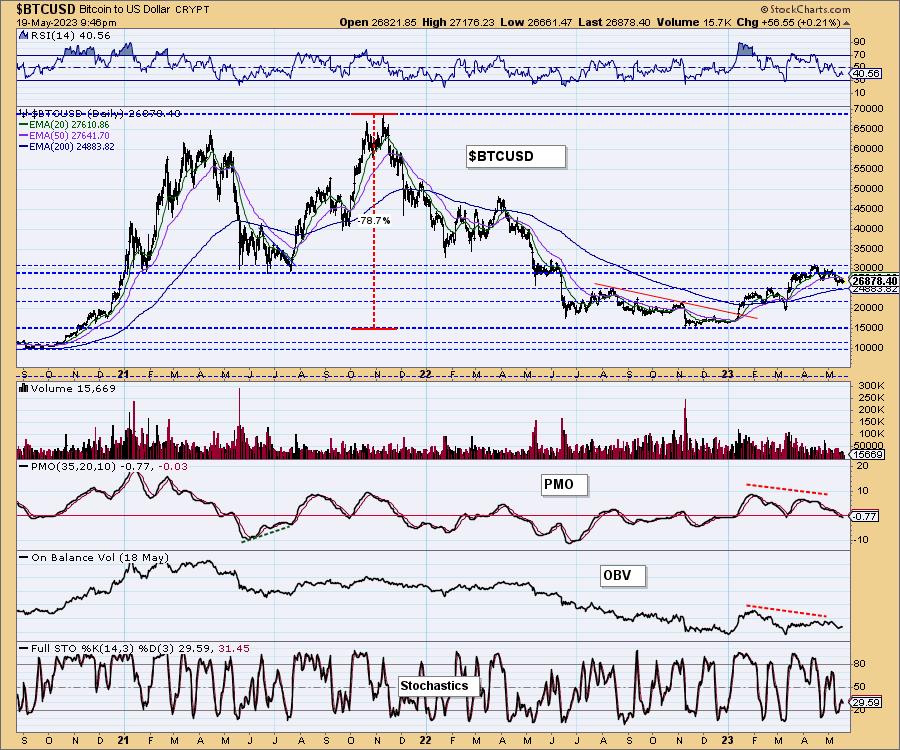This screenshot has width=900, height=750.
Task: Click the PMO annotation box
Action: 565,485
